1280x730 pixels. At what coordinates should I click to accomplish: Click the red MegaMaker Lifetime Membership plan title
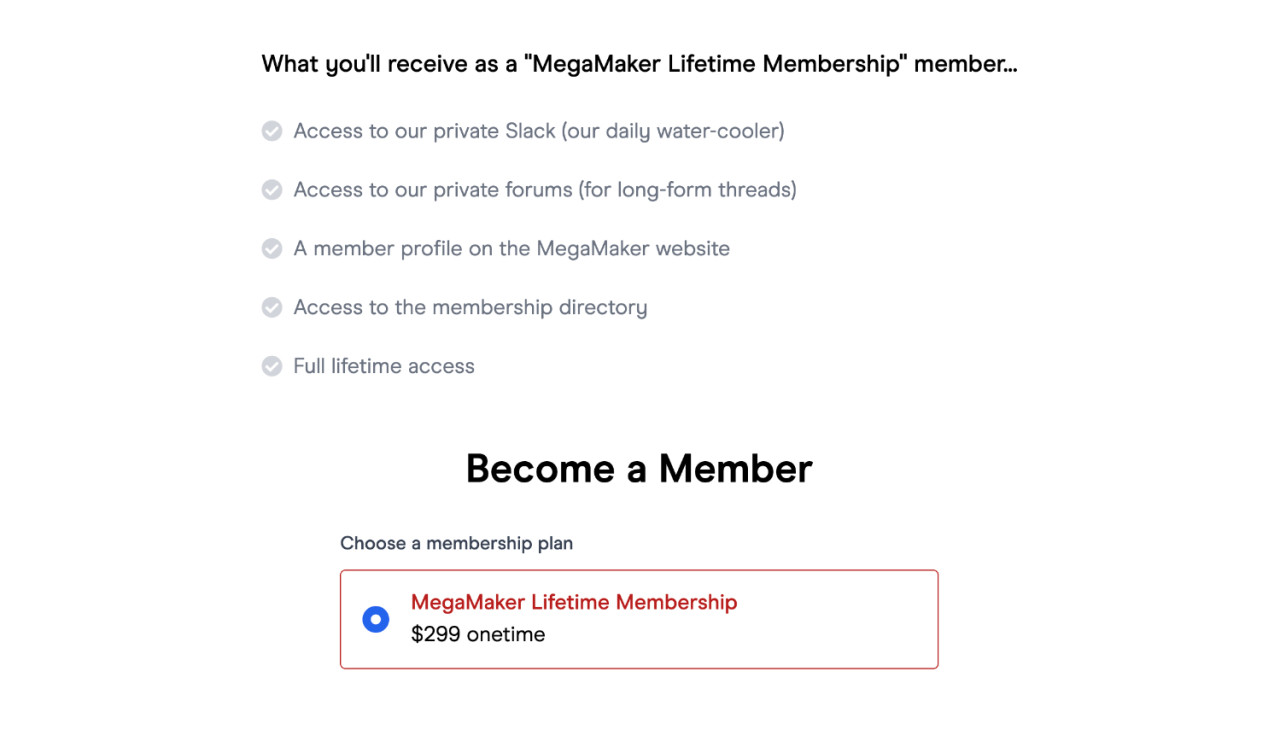pos(574,602)
